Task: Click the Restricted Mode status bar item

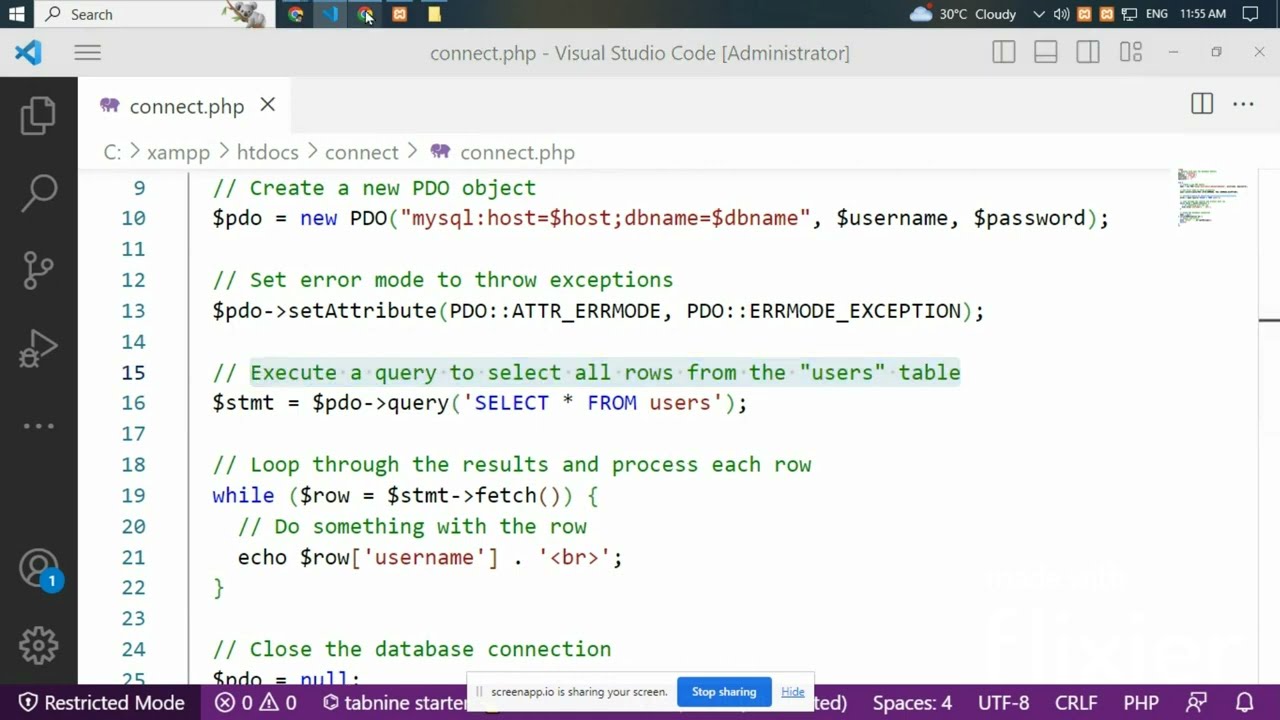Action: click(x=102, y=702)
